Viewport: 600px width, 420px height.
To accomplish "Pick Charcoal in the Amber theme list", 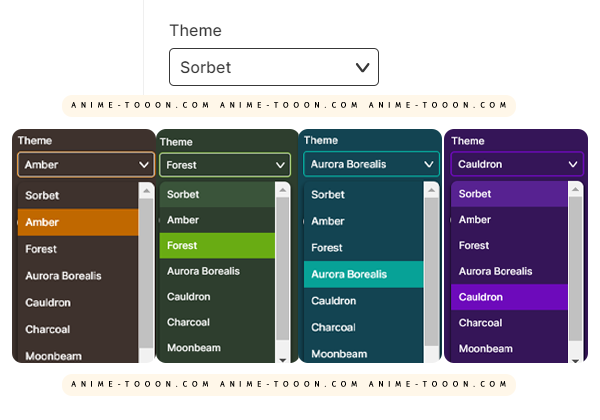I will click(x=78, y=329).
